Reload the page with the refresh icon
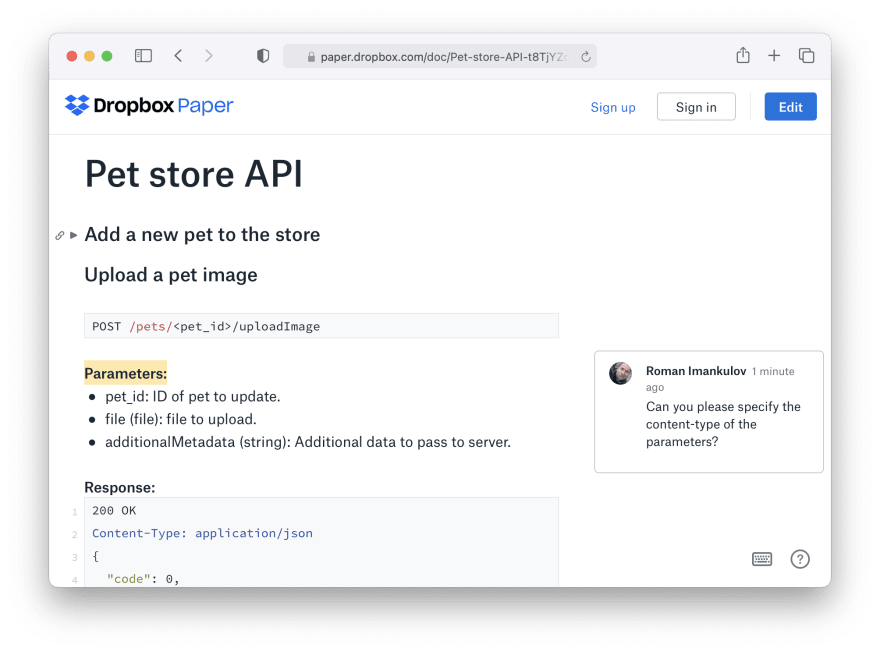 585,57
